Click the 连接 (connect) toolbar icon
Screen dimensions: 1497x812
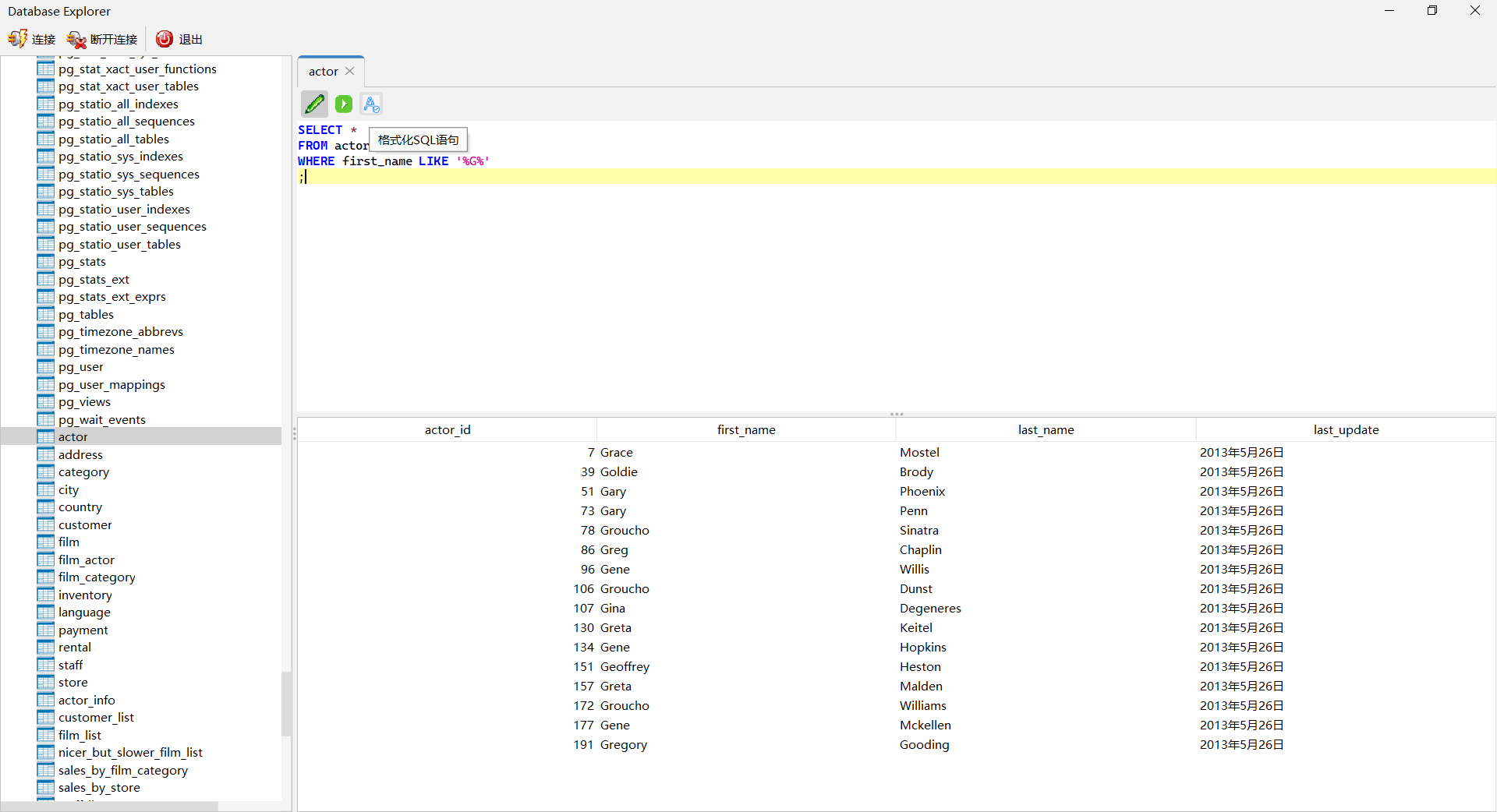(x=31, y=39)
